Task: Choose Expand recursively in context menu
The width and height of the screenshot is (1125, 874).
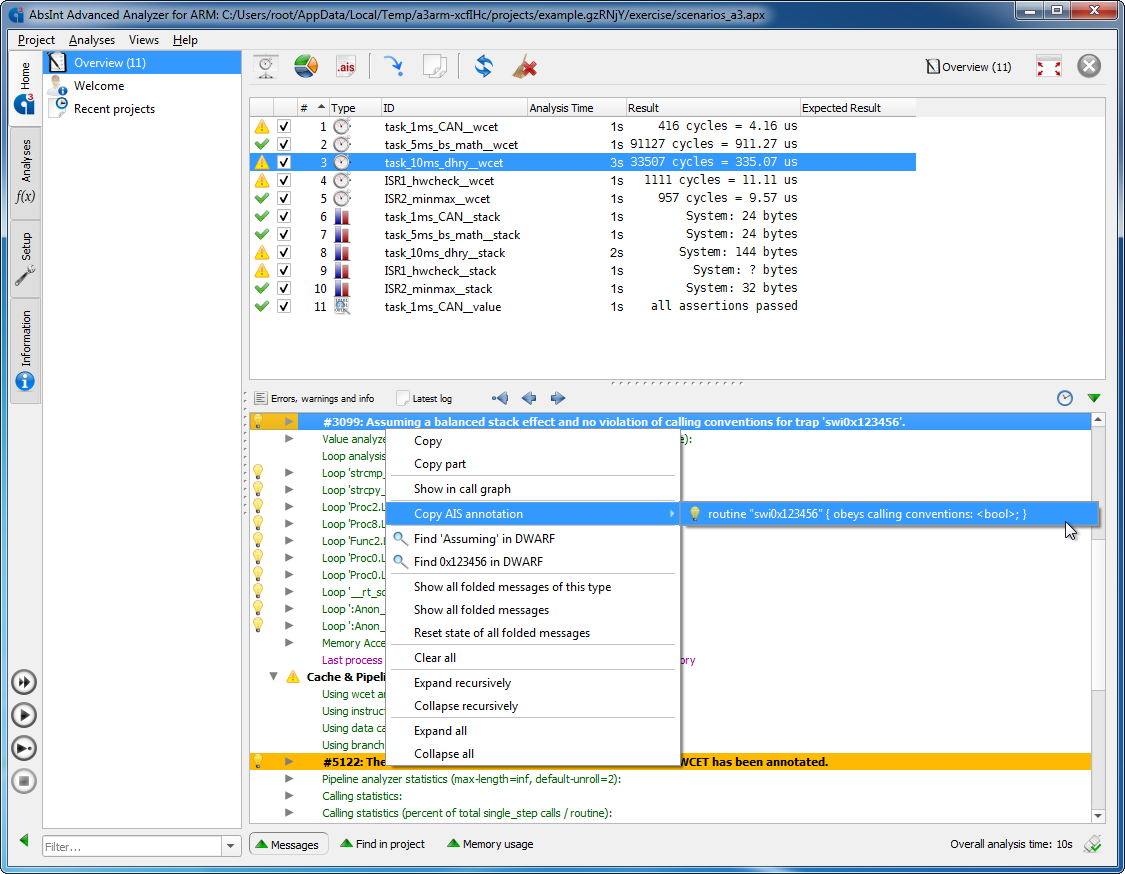Action: [533, 682]
